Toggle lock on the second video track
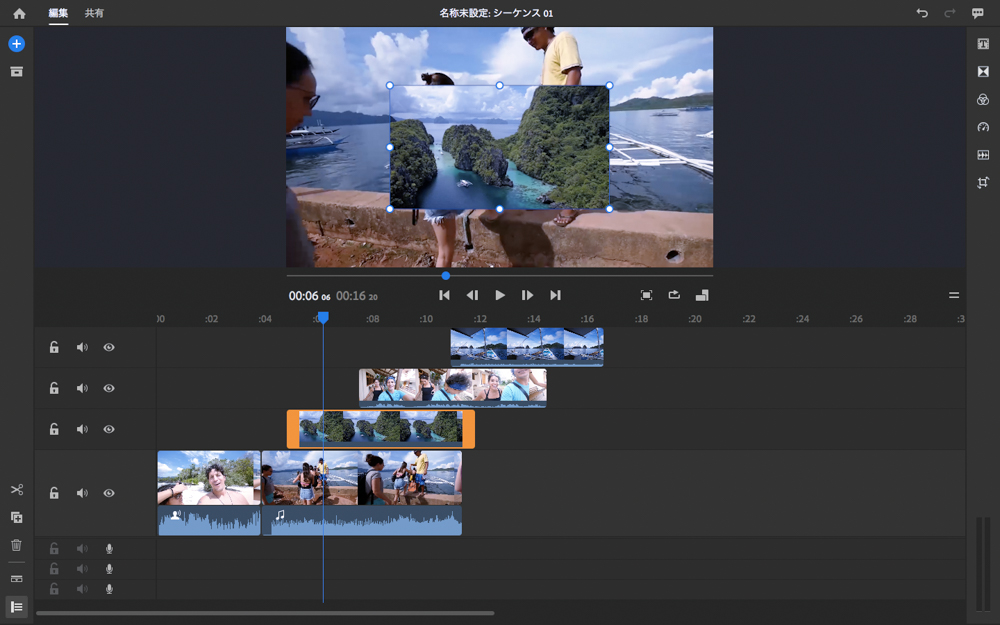The width and height of the screenshot is (1000, 625). (x=54, y=388)
